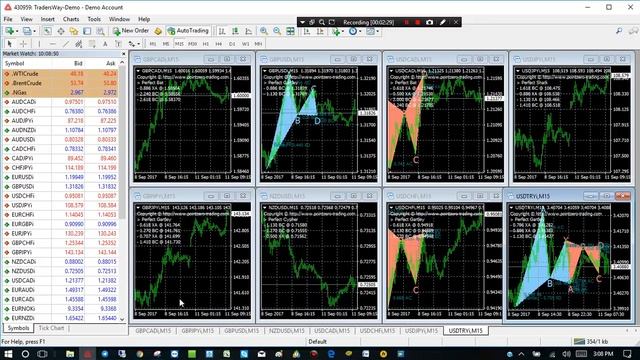Select the Text Label tool
Image resolution: width=640 pixels, height=360 pixels.
click(x=118, y=44)
